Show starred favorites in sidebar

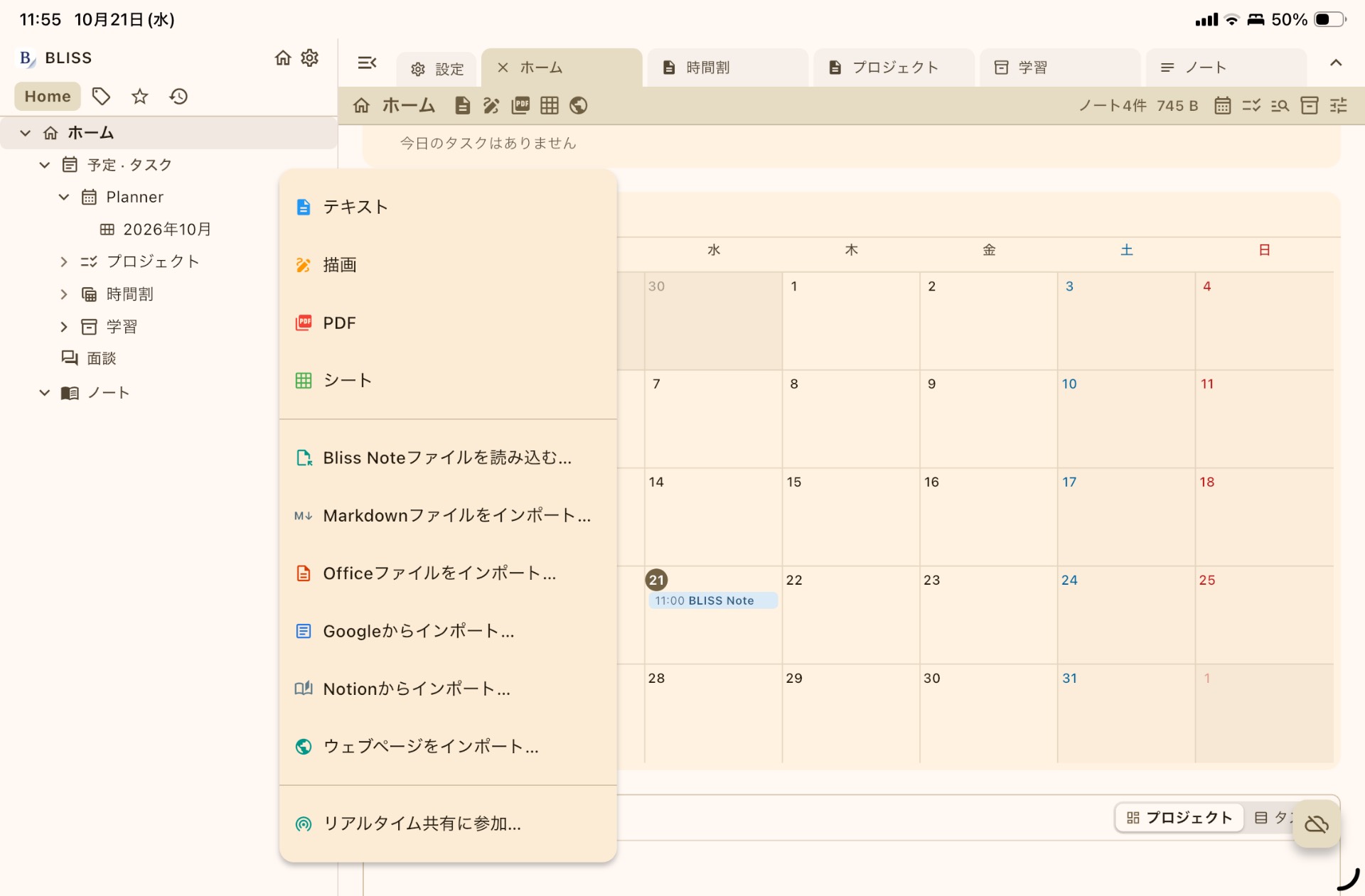click(140, 96)
